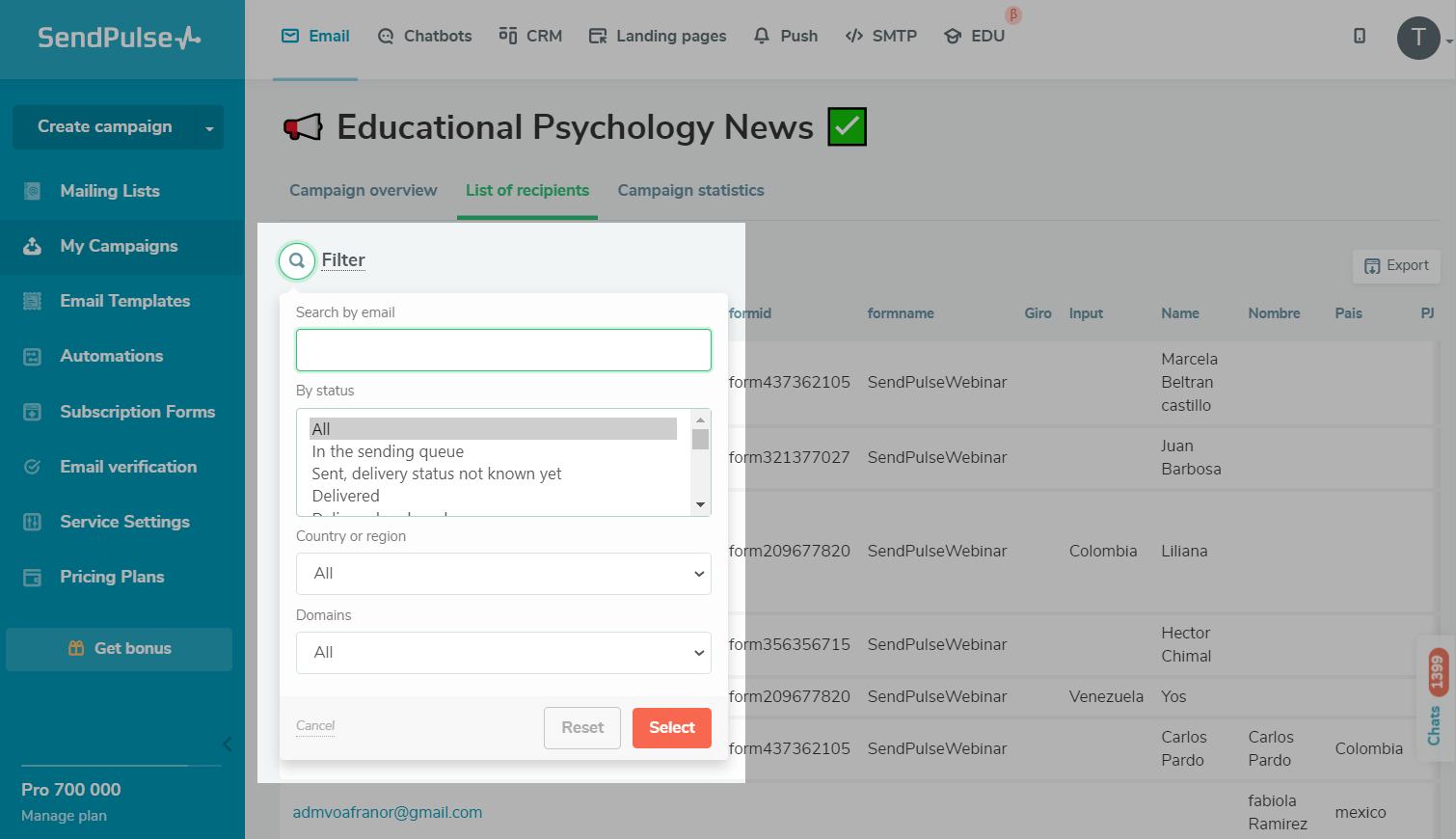Expand the Domains dropdown
Image resolution: width=1456 pixels, height=839 pixels.
coord(503,653)
